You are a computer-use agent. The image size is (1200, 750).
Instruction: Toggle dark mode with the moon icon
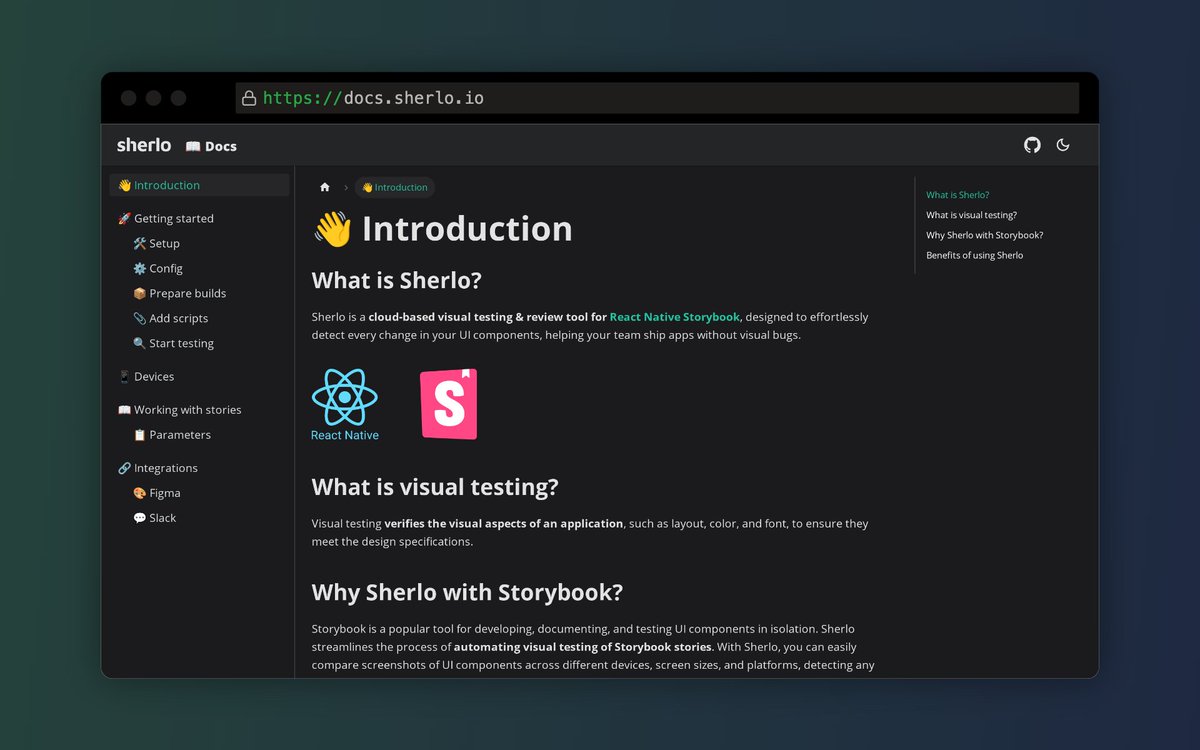(1063, 145)
